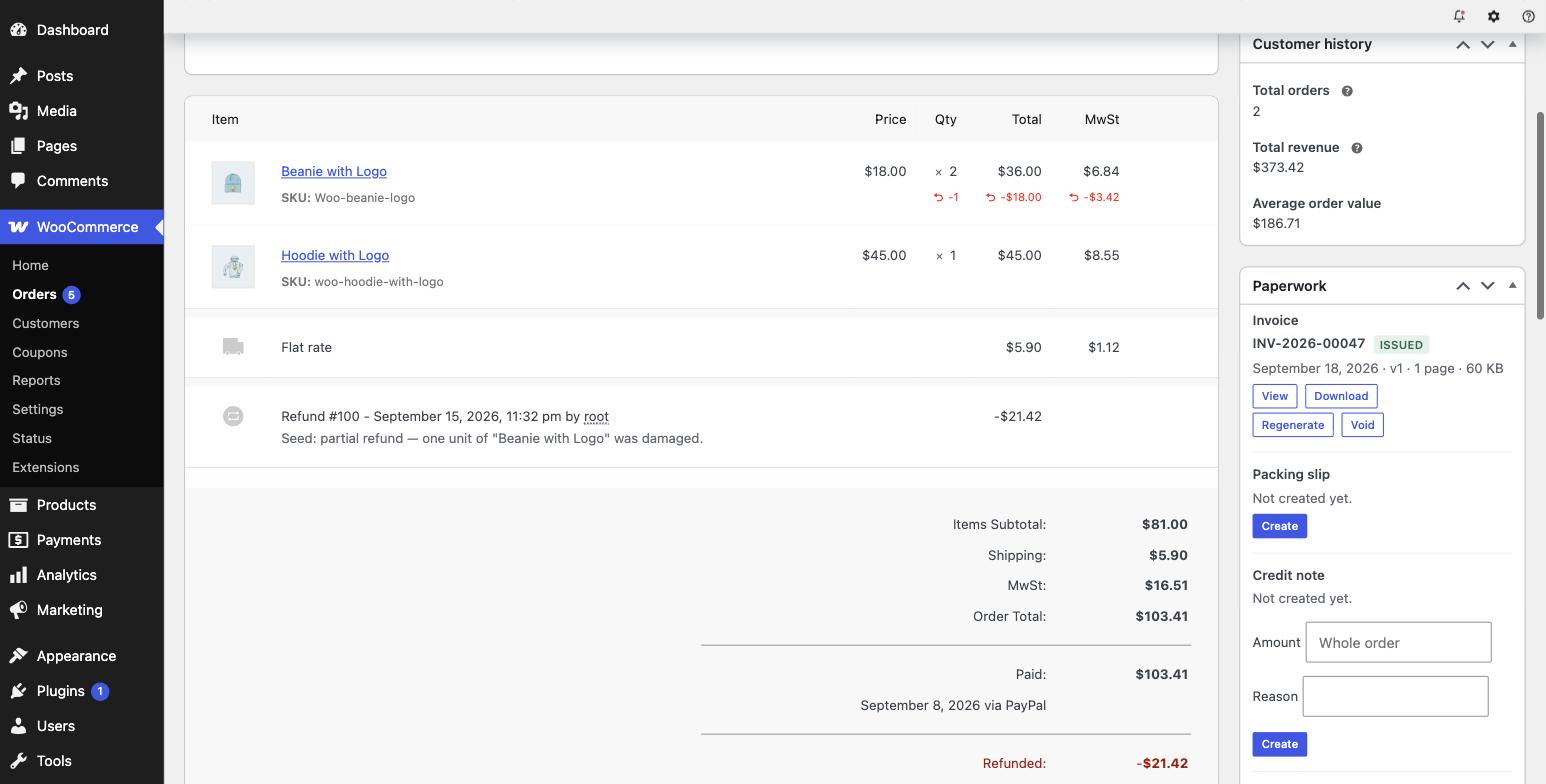
Task: Click the Comments bubble icon
Action: pos(18,181)
